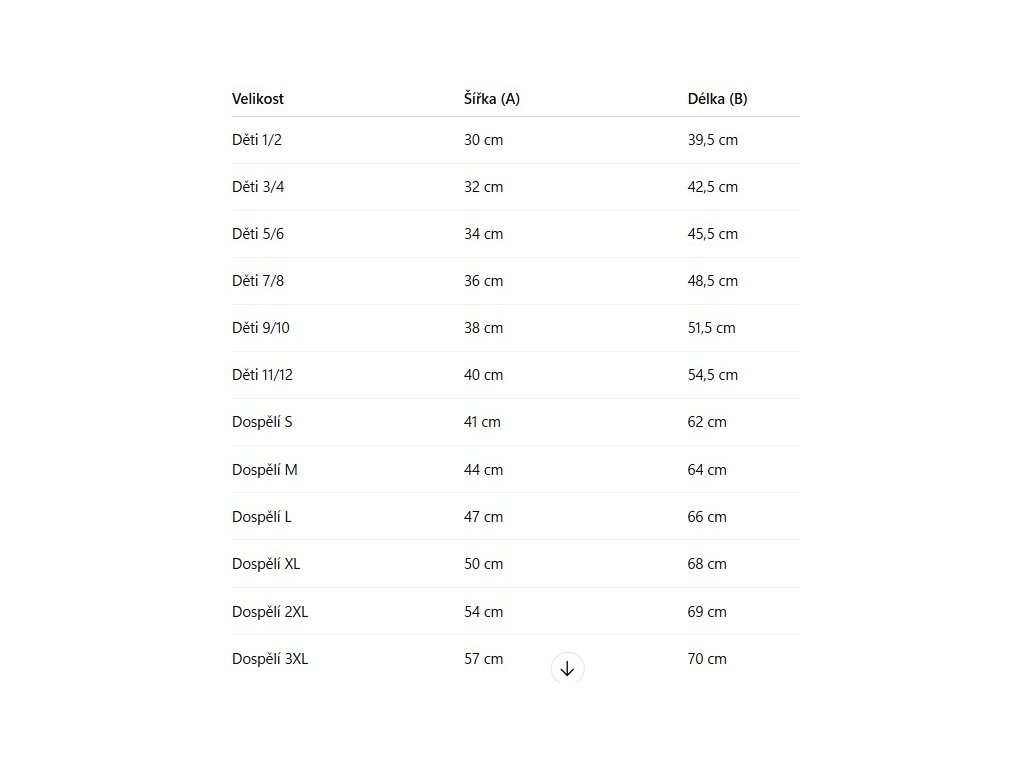Click the Děti 7/8 size label

point(258,281)
